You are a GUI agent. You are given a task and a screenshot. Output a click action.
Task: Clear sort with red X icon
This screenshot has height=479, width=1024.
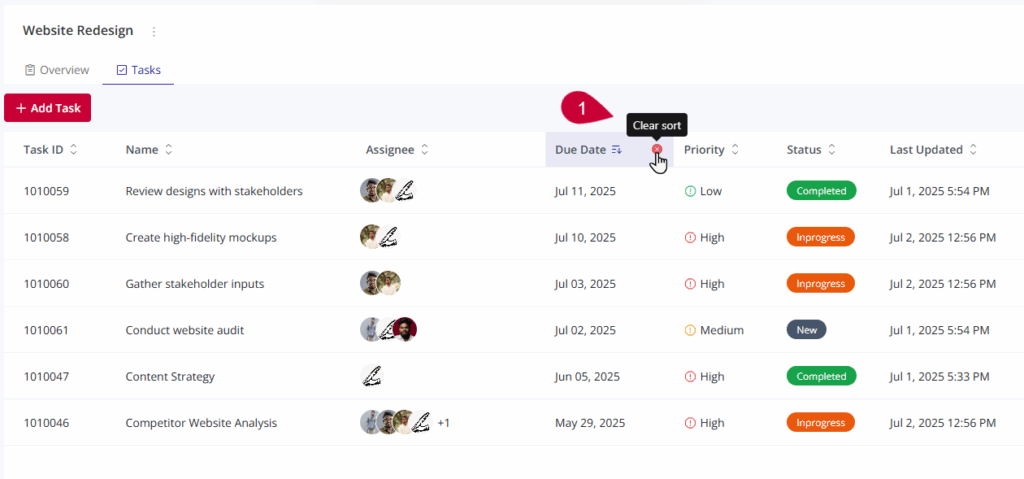click(x=657, y=149)
